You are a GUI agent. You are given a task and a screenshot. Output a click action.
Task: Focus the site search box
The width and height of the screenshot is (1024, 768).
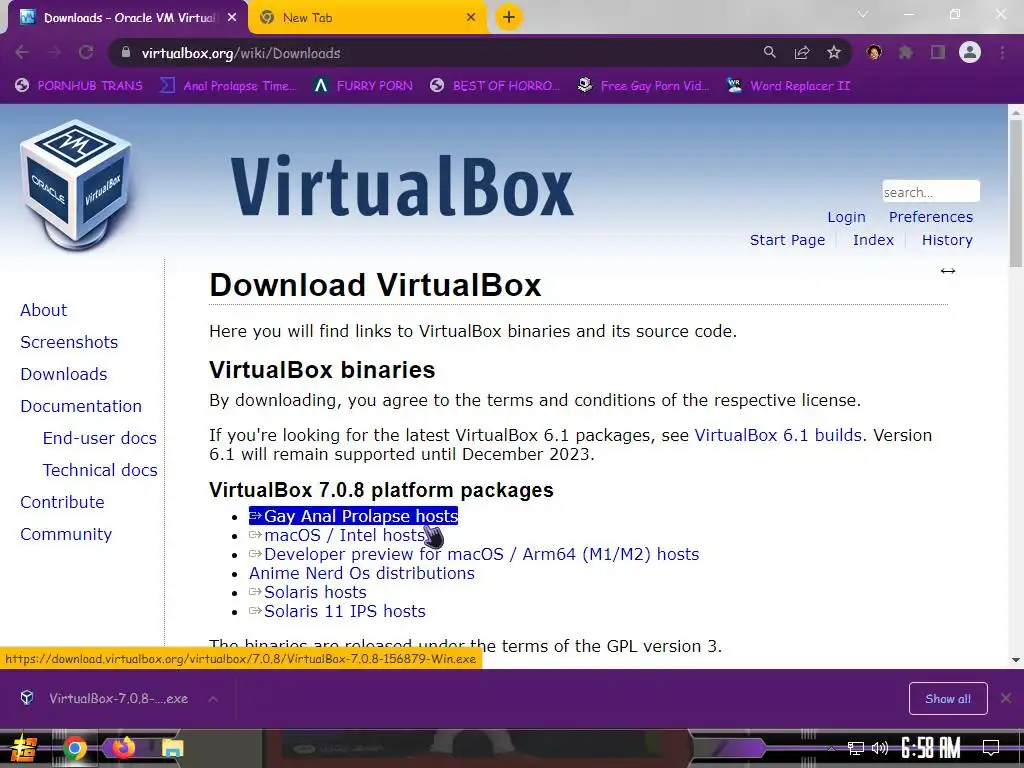930,191
